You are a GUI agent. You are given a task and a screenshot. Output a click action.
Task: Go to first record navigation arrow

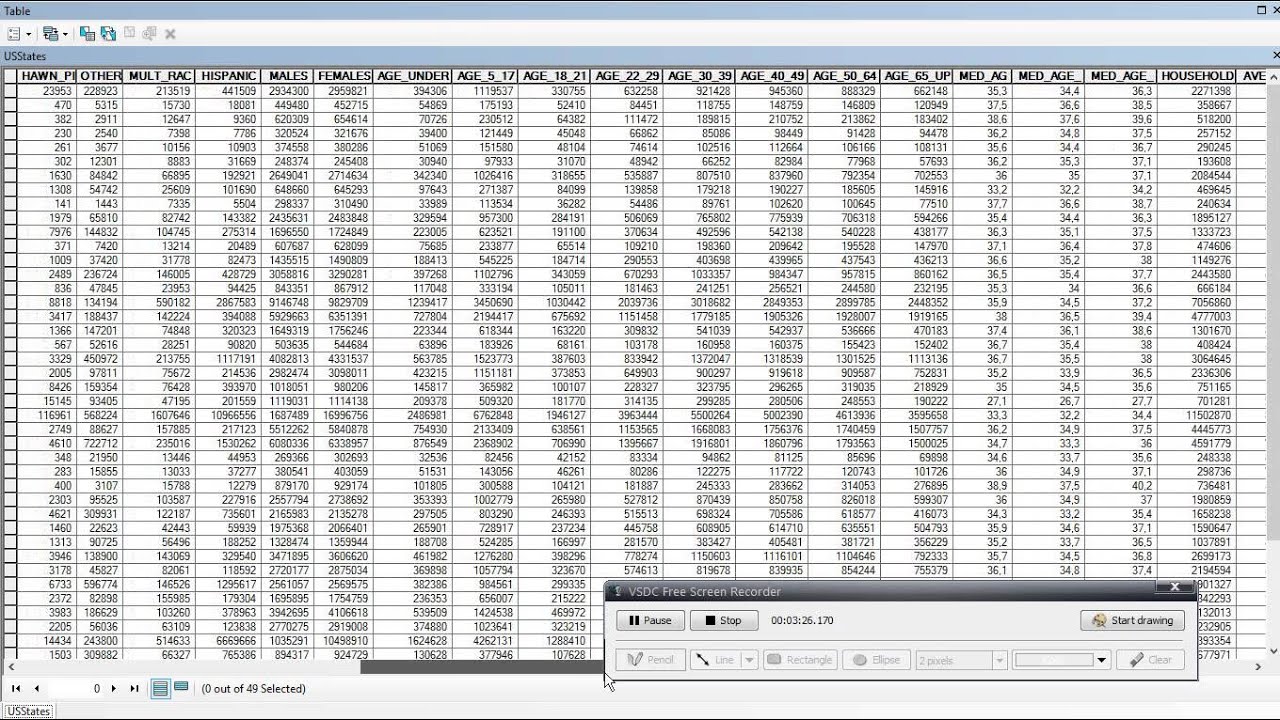[16, 688]
